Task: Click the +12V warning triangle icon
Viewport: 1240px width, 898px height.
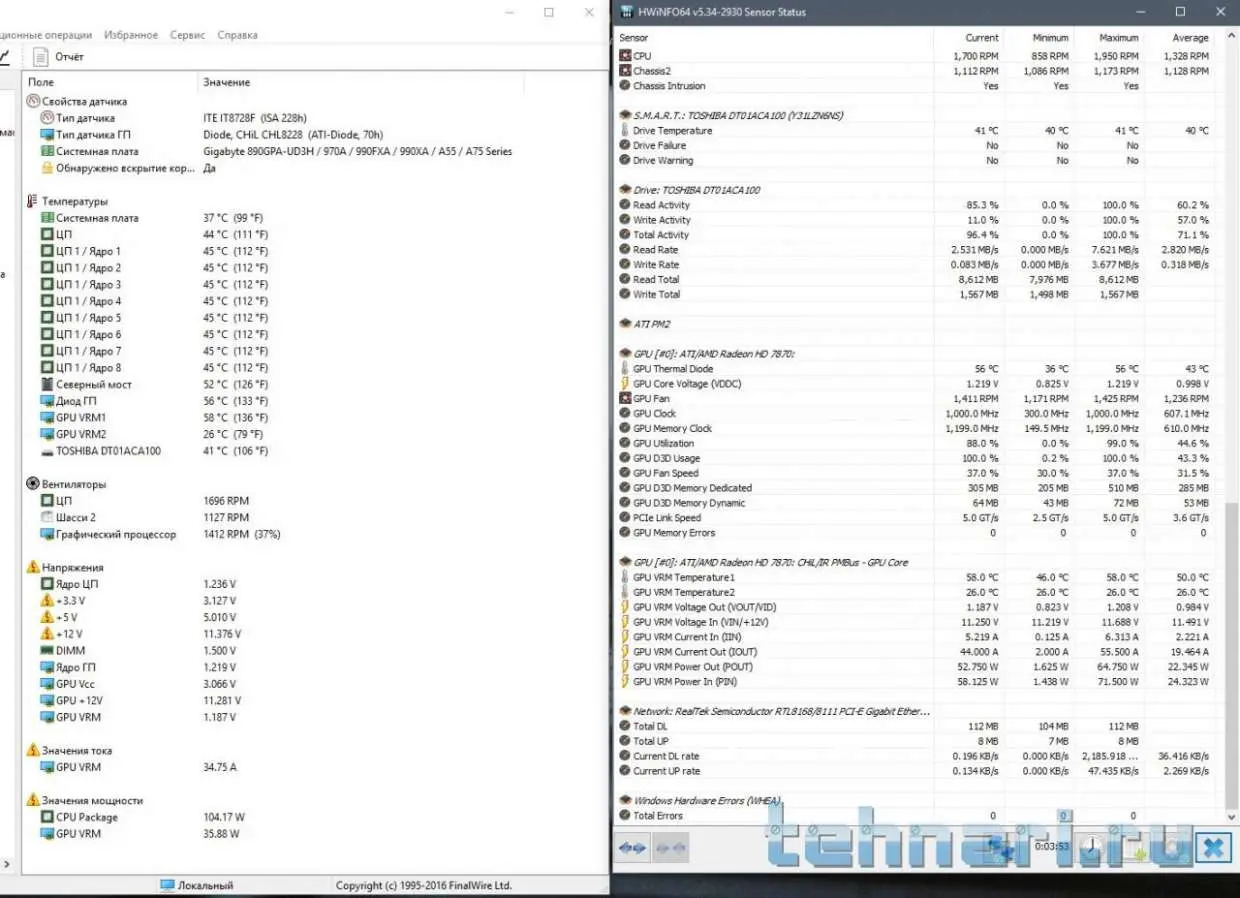Action: (47, 634)
